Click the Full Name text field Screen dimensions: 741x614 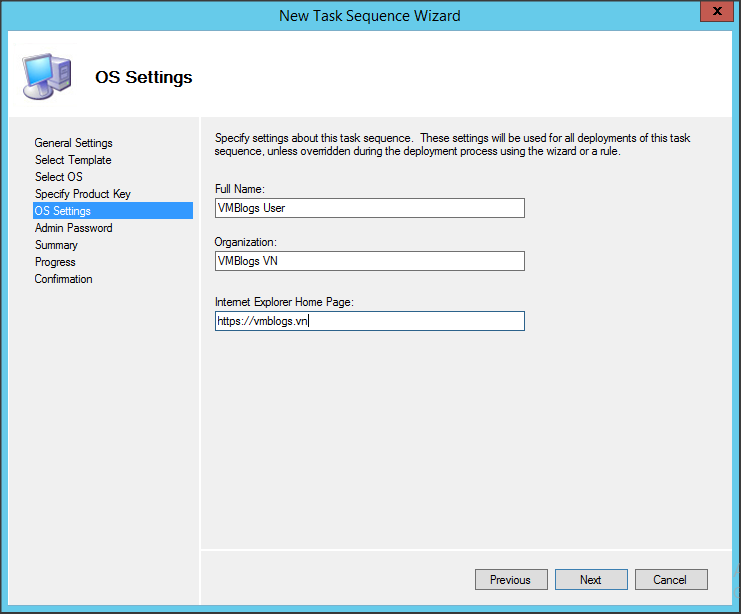point(369,208)
